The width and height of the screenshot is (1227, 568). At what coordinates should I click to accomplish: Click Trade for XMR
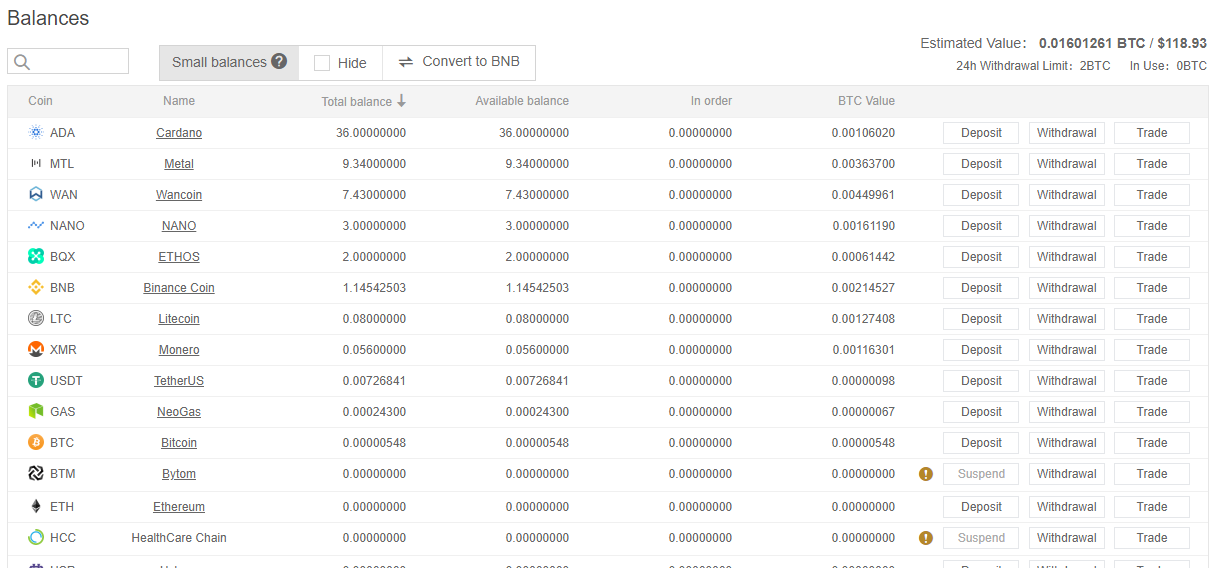tap(1152, 350)
